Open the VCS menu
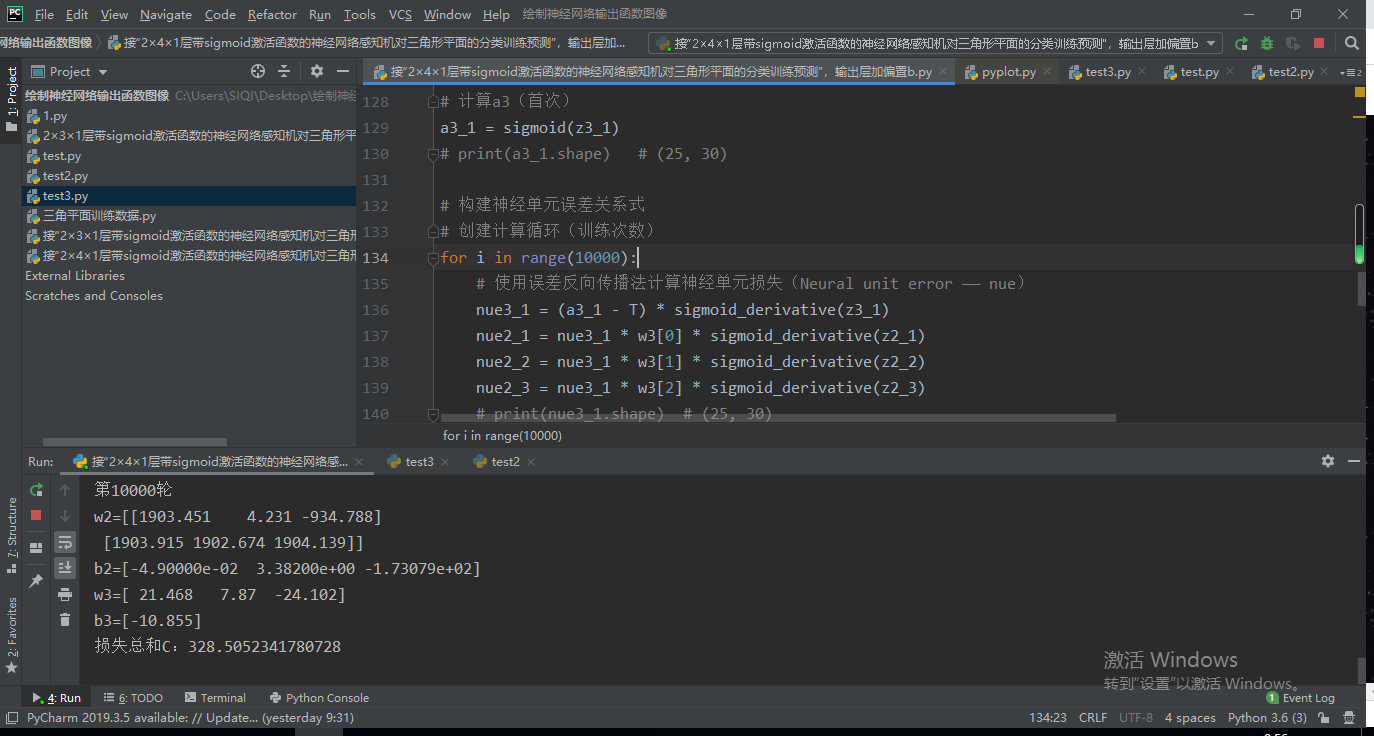Viewport: 1374px width, 736px height. click(400, 15)
